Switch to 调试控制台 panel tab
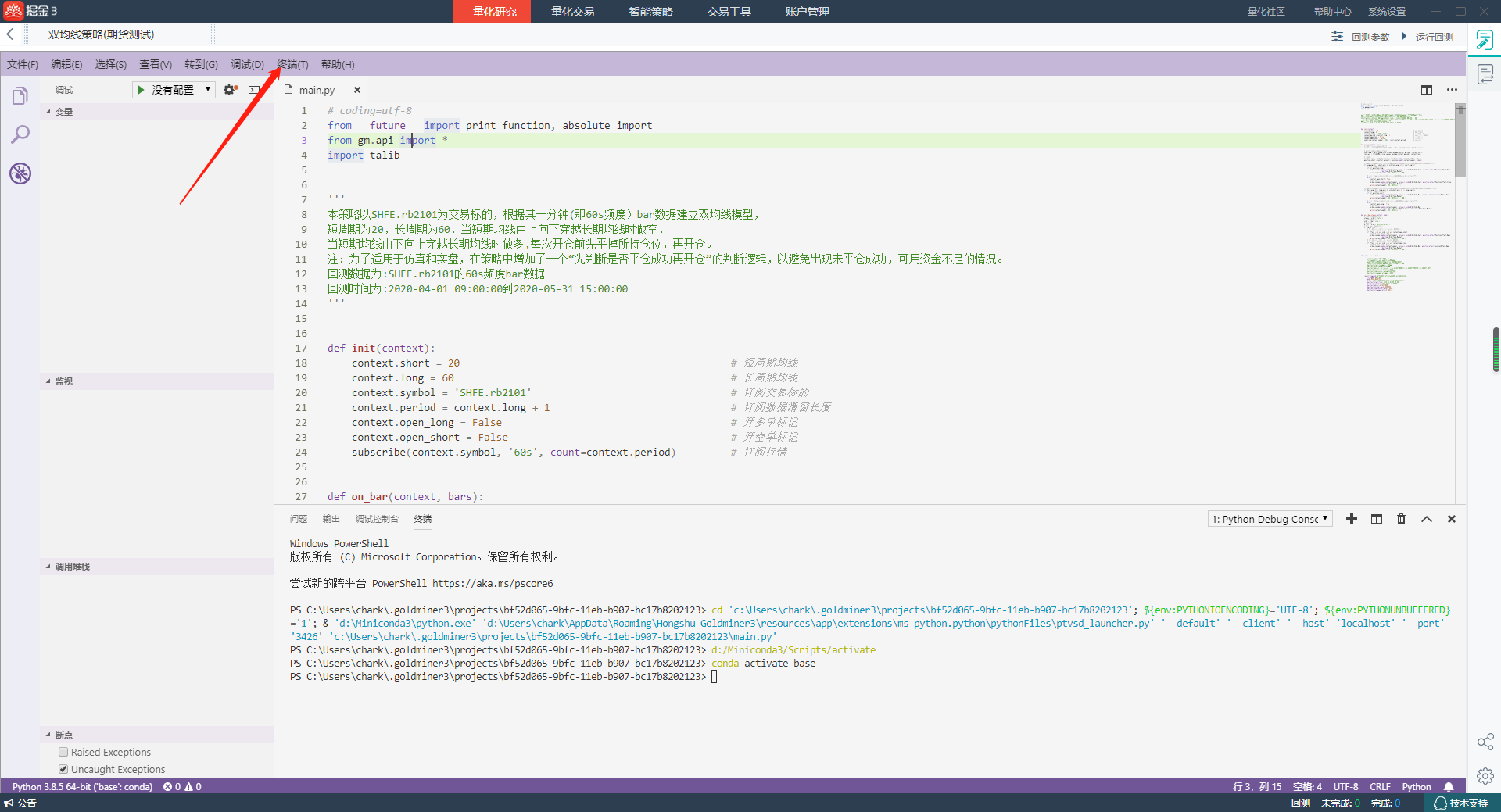Viewport: 1501px width, 812px height. pos(377,519)
